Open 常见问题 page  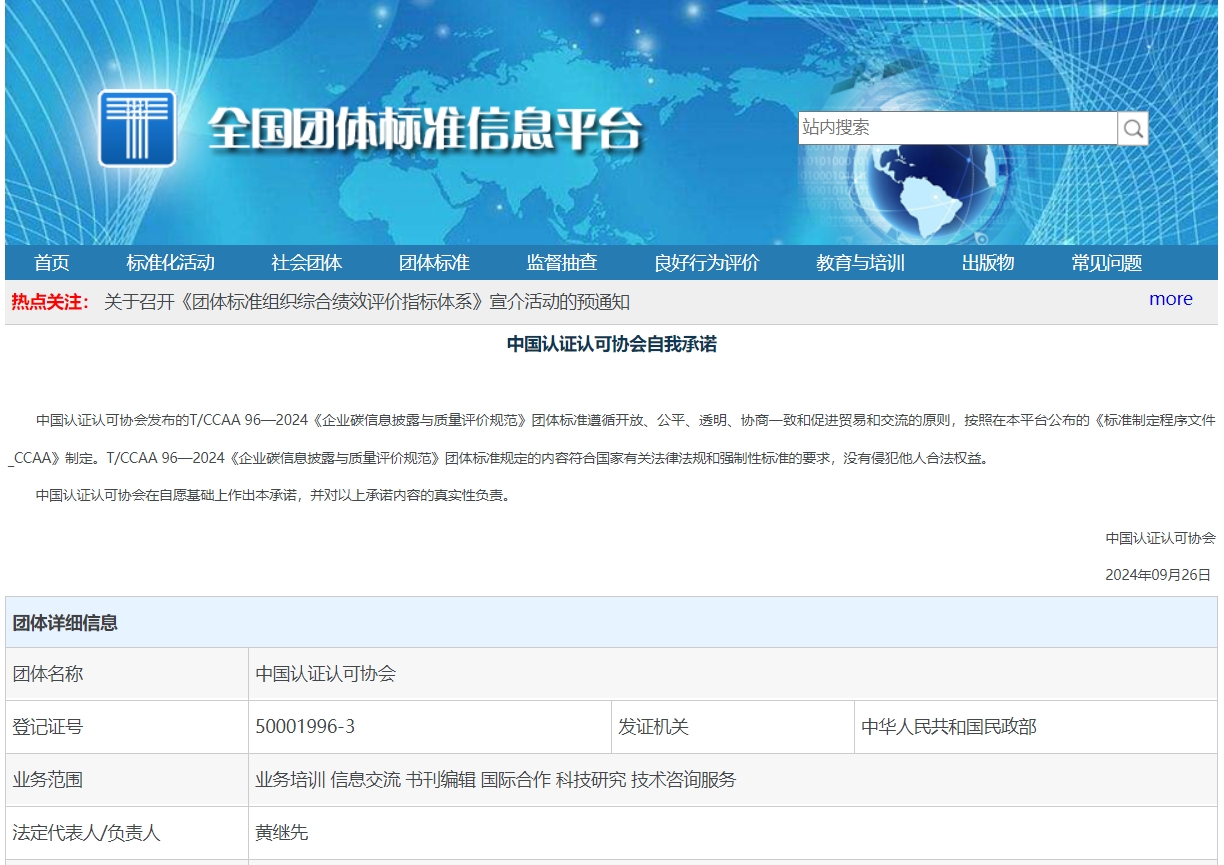[x=1106, y=263]
